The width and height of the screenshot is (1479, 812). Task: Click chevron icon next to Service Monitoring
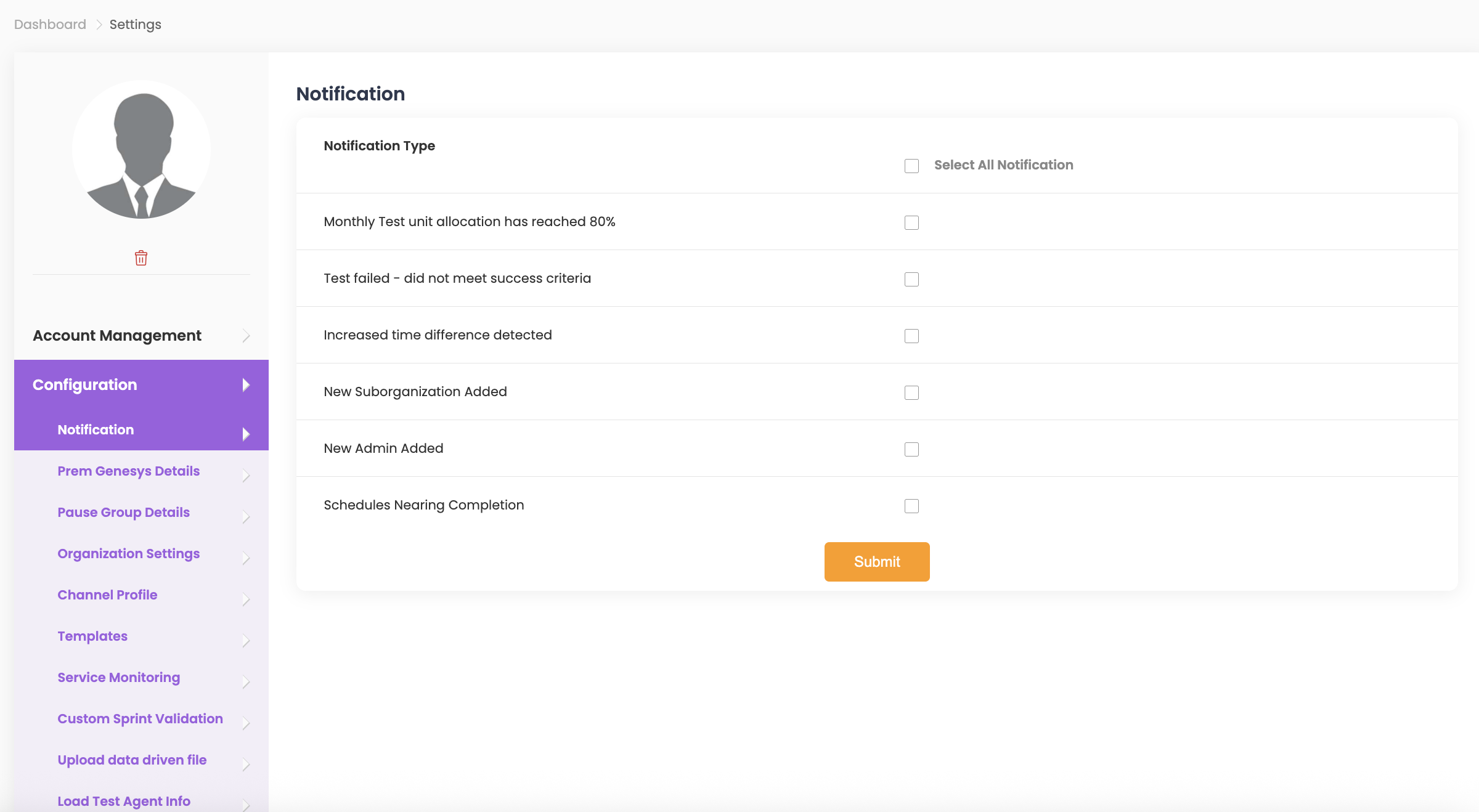[246, 681]
